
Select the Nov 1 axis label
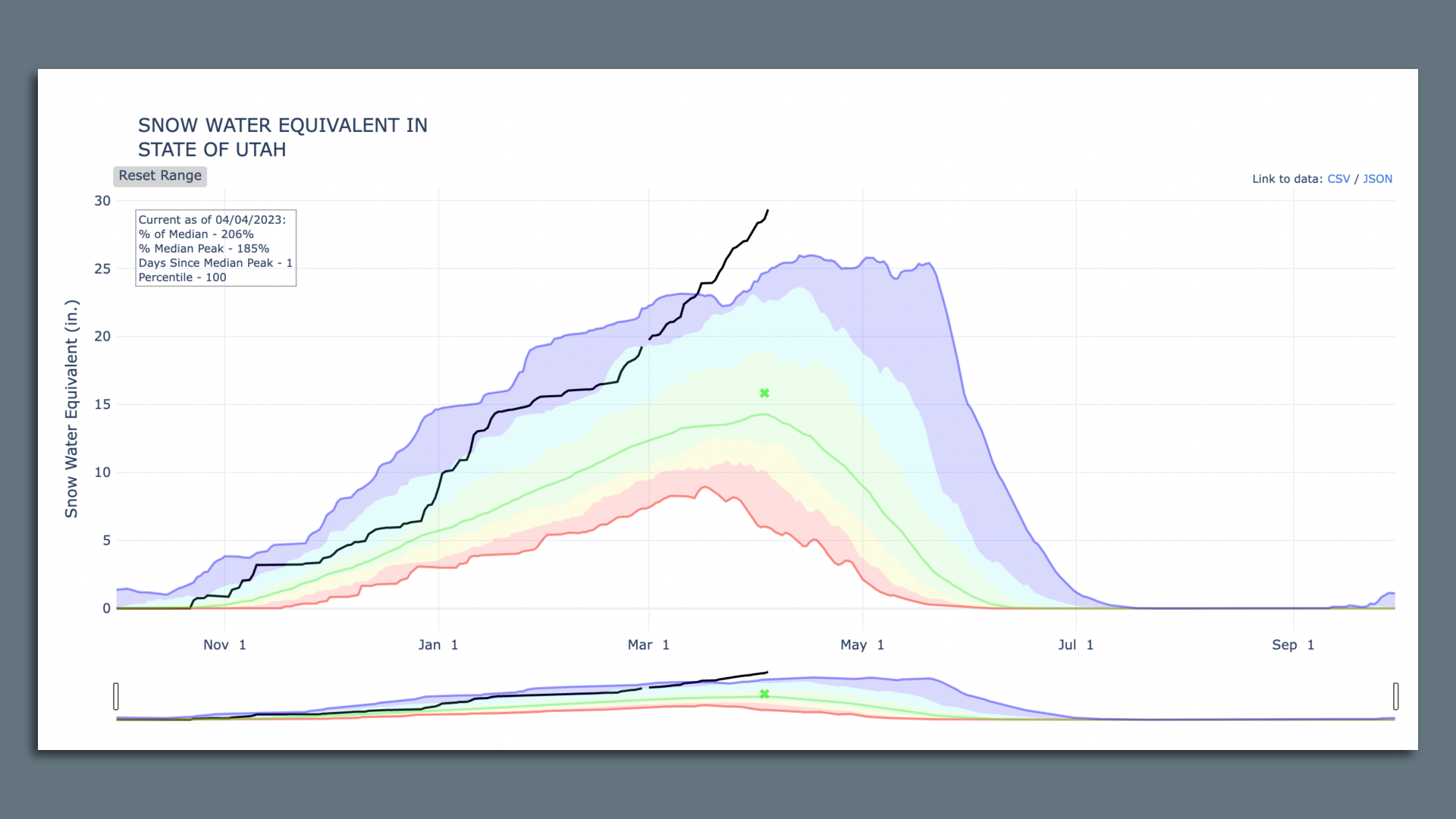pos(224,645)
